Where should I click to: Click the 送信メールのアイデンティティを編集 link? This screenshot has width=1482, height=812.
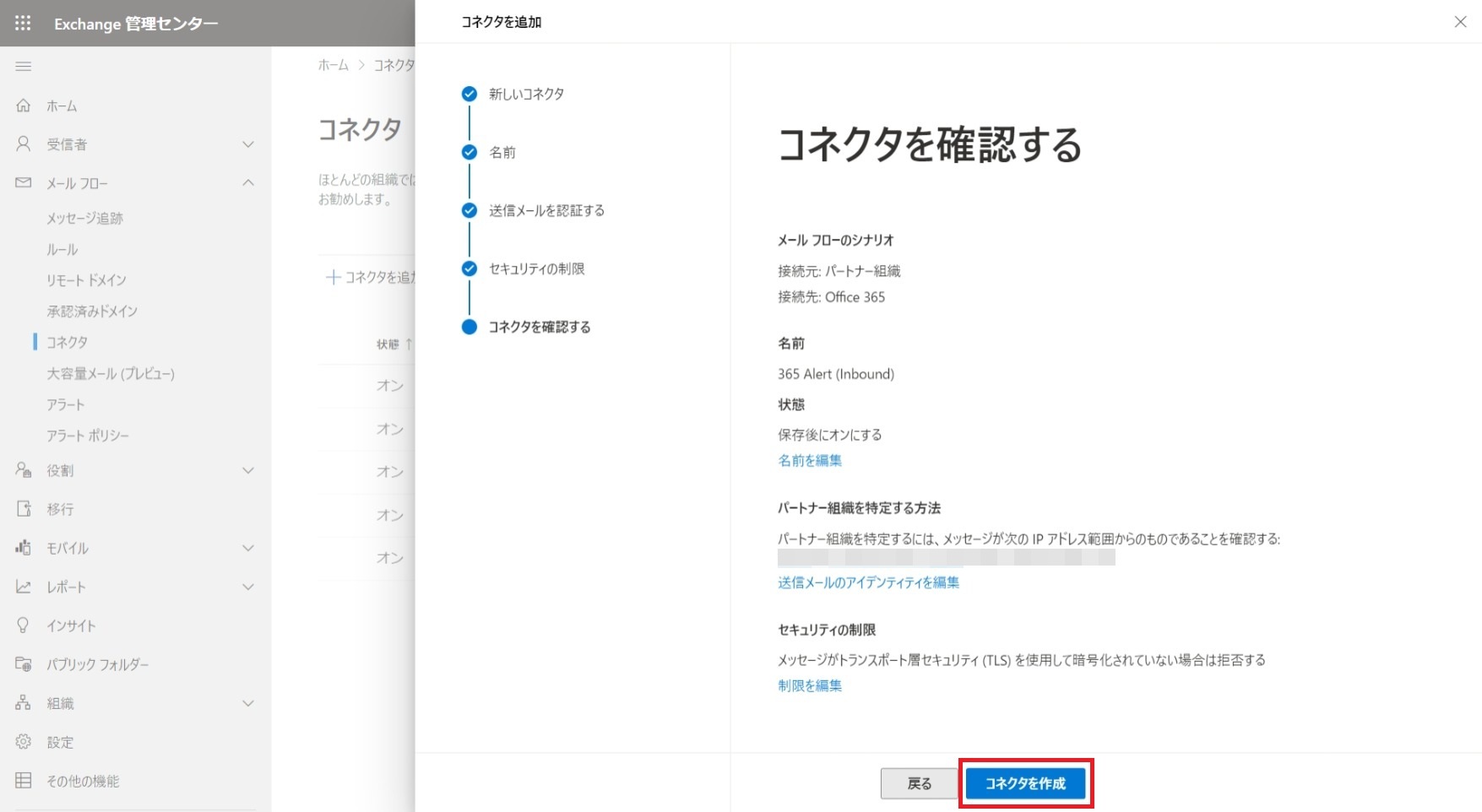coord(868,582)
